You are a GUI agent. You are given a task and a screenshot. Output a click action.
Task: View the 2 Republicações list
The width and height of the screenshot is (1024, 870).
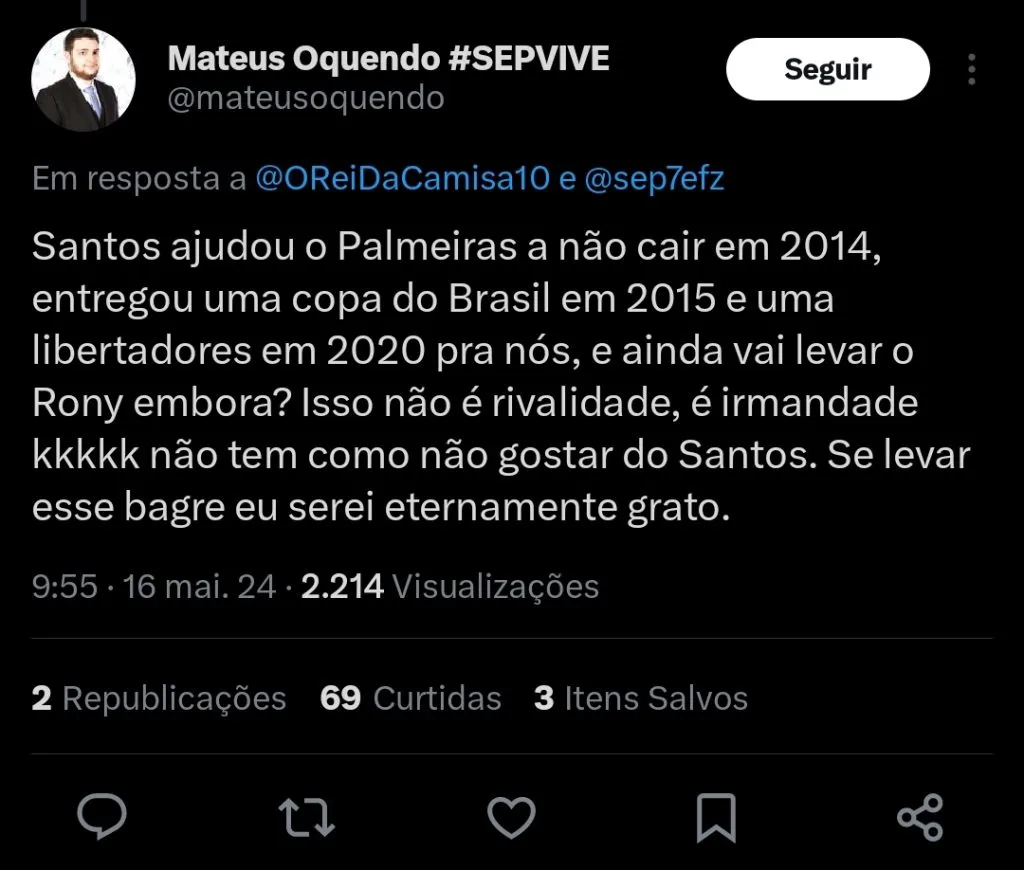(x=159, y=697)
